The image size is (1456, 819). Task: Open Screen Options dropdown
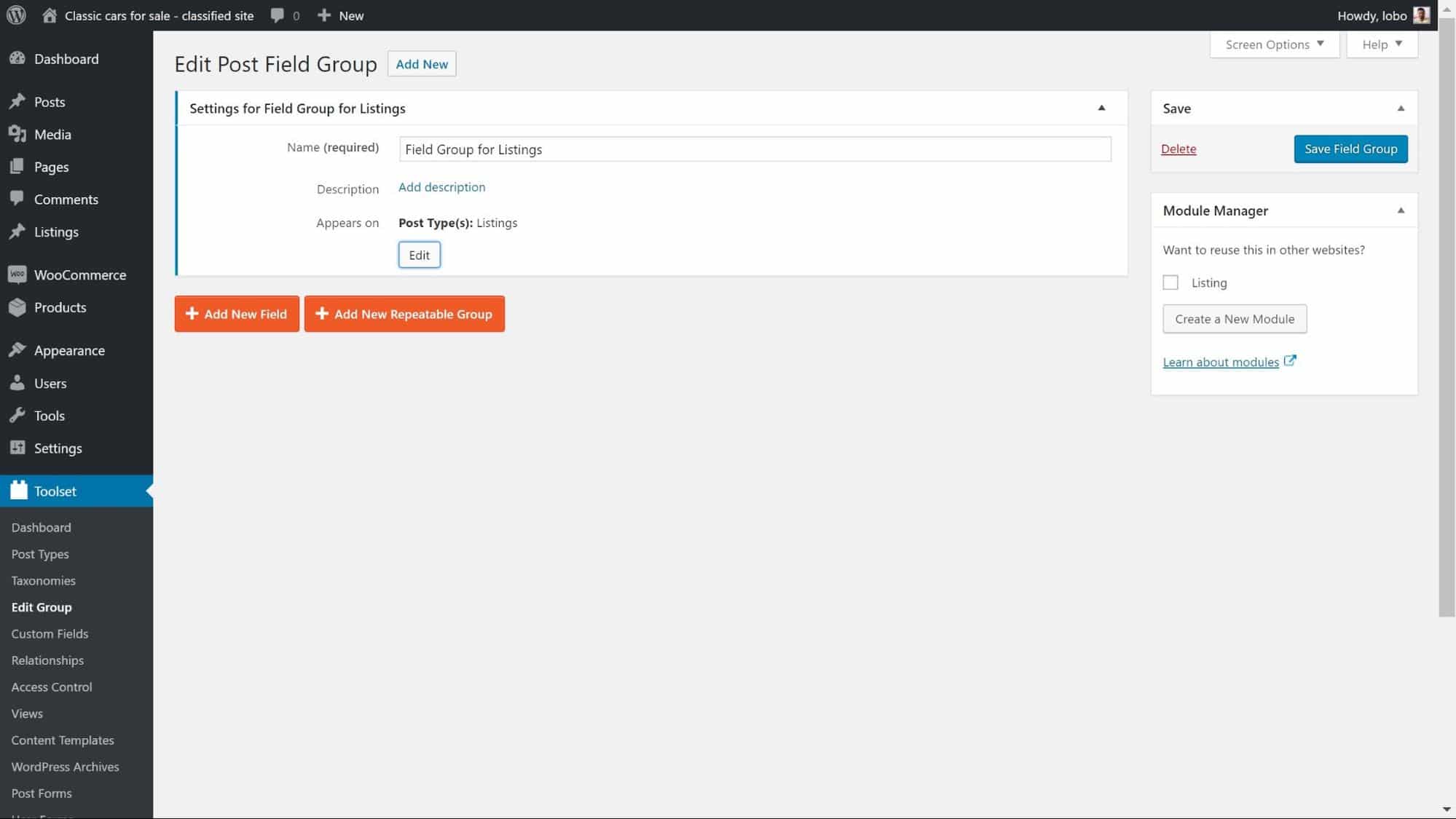(1274, 44)
